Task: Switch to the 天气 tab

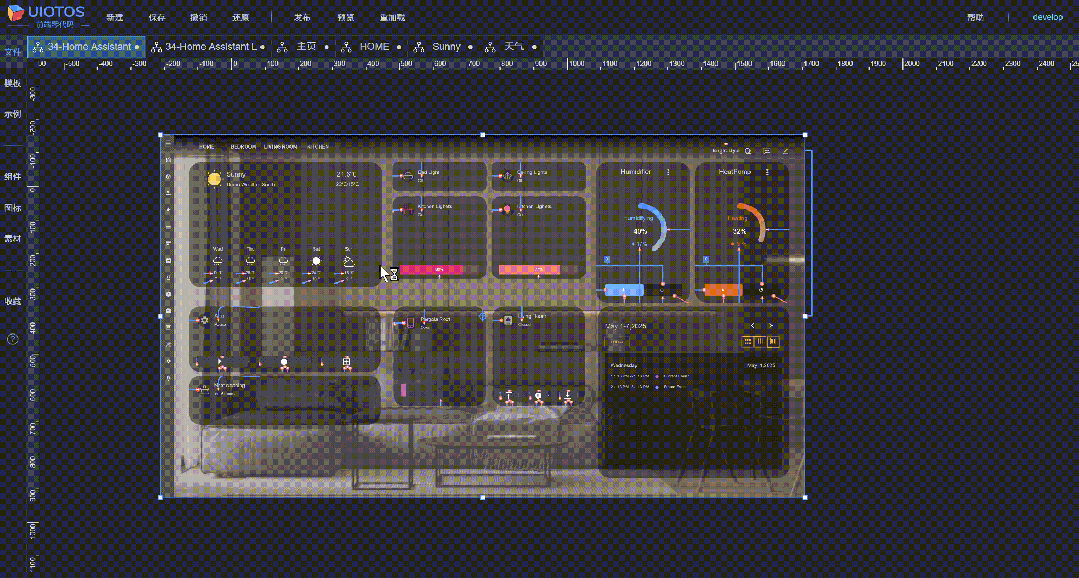Action: coord(510,47)
